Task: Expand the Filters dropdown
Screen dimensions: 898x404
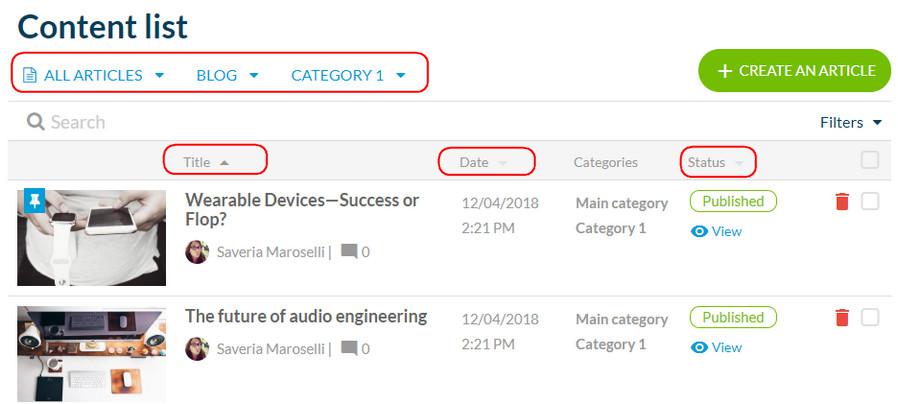Action: point(850,122)
